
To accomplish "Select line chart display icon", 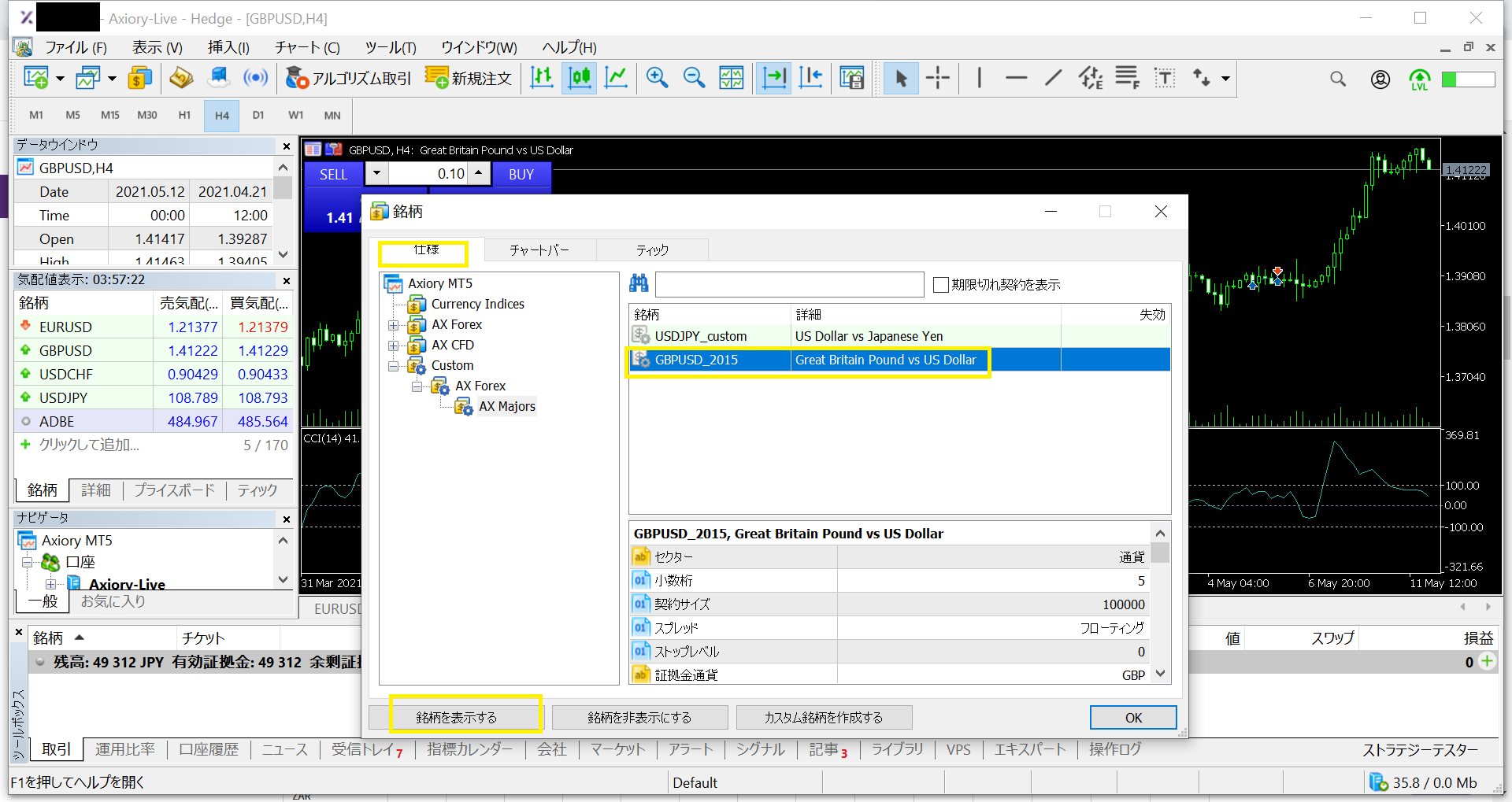I will click(x=616, y=78).
